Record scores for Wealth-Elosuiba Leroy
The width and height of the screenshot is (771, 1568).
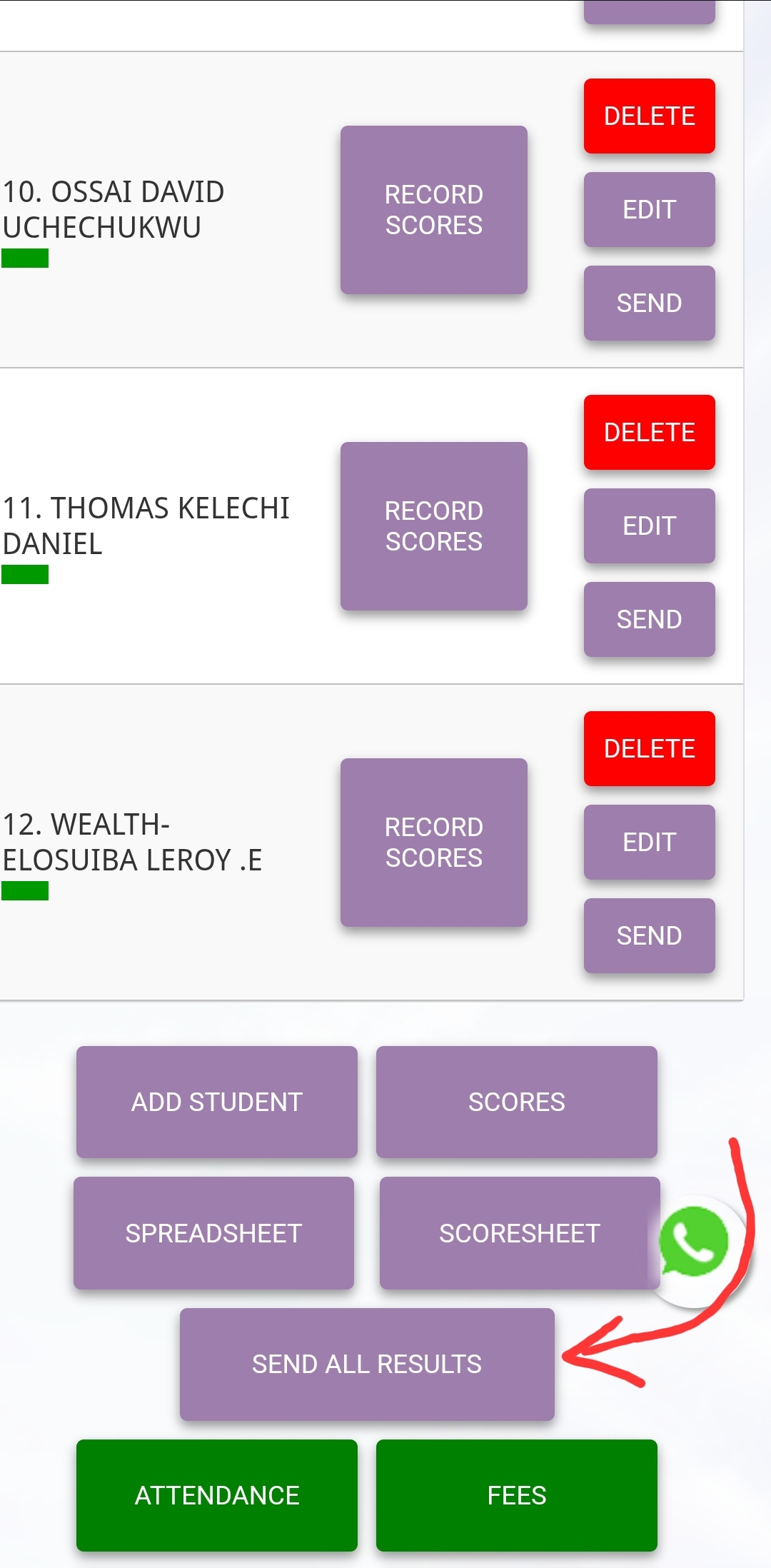tap(433, 843)
